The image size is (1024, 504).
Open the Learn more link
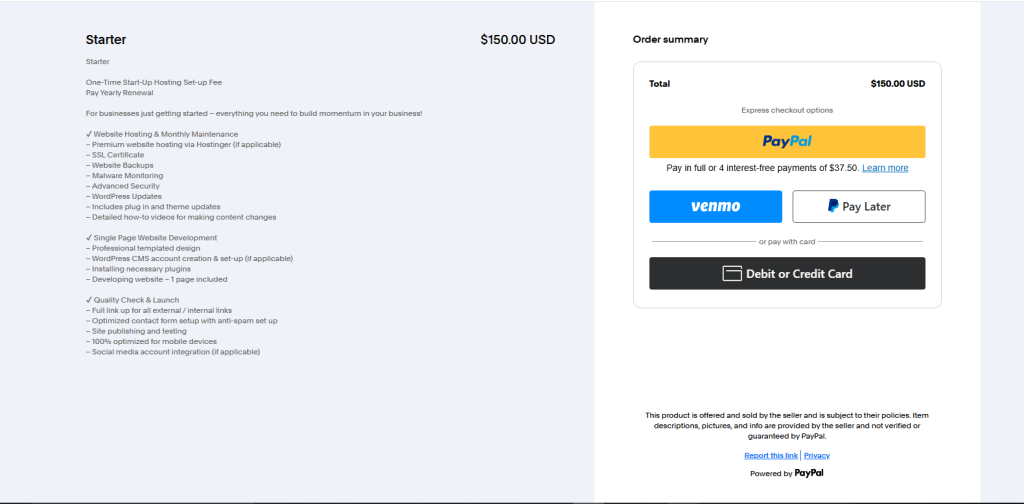[885, 168]
